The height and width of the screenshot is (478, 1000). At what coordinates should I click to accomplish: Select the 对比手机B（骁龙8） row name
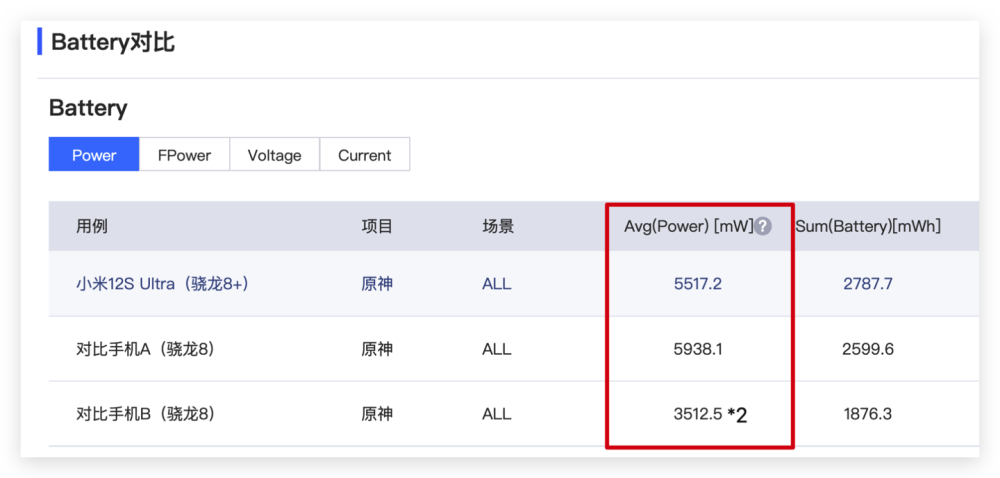[146, 414]
